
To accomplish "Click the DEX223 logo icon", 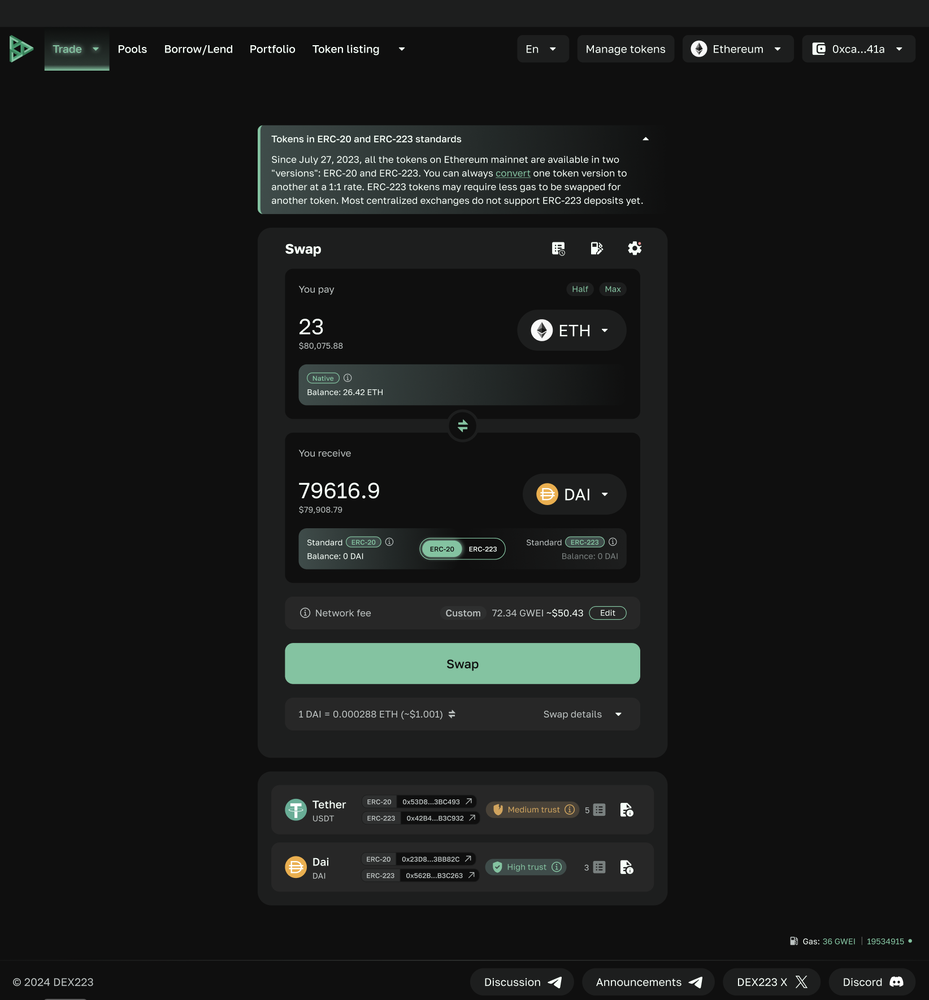I will pyautogui.click(x=21, y=49).
